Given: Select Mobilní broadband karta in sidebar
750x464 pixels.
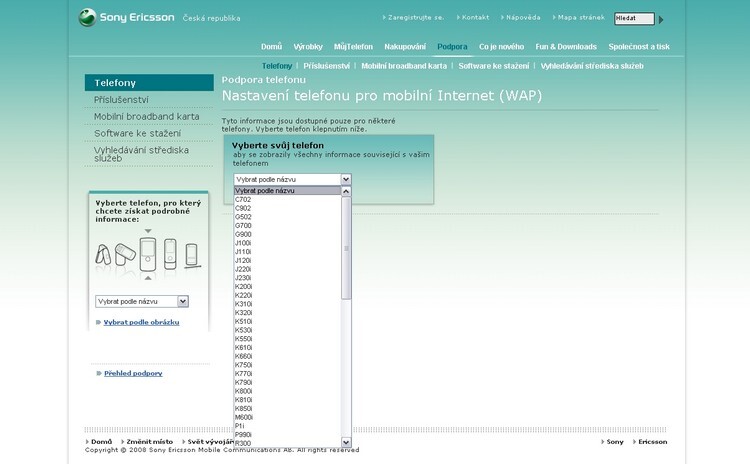Looking at the screenshot, I should (146, 116).
